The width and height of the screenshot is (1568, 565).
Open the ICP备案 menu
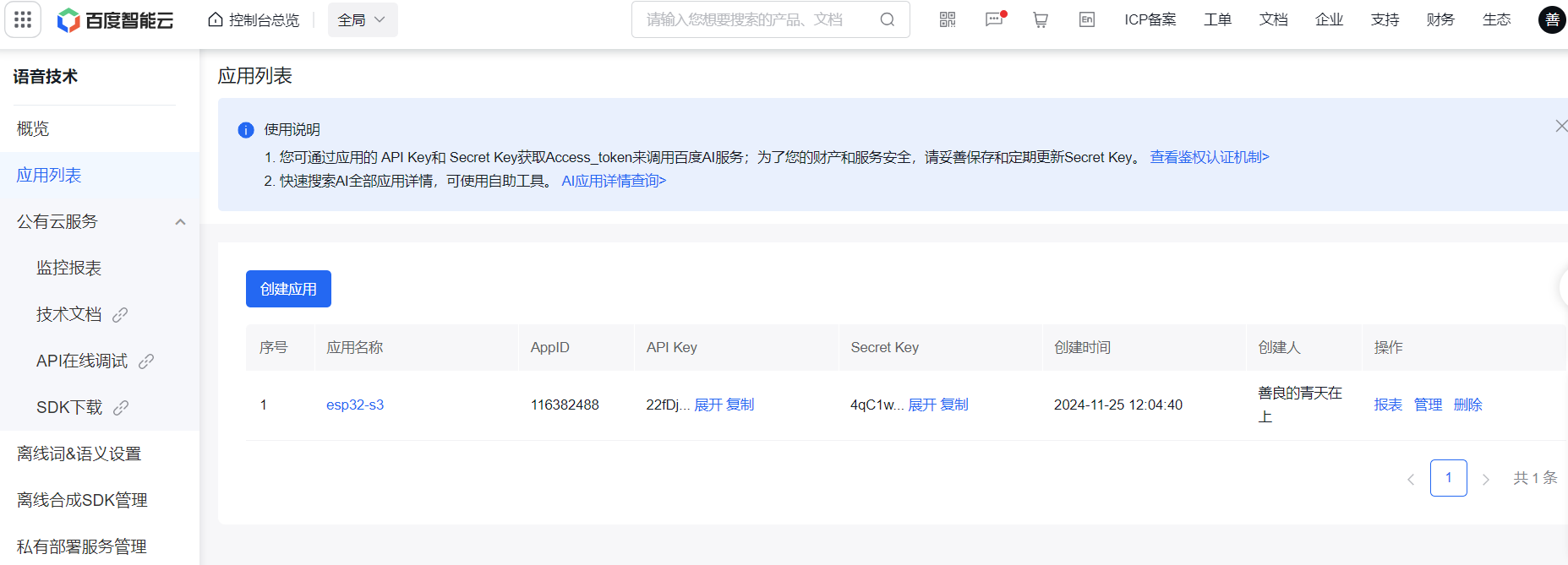(x=1150, y=19)
